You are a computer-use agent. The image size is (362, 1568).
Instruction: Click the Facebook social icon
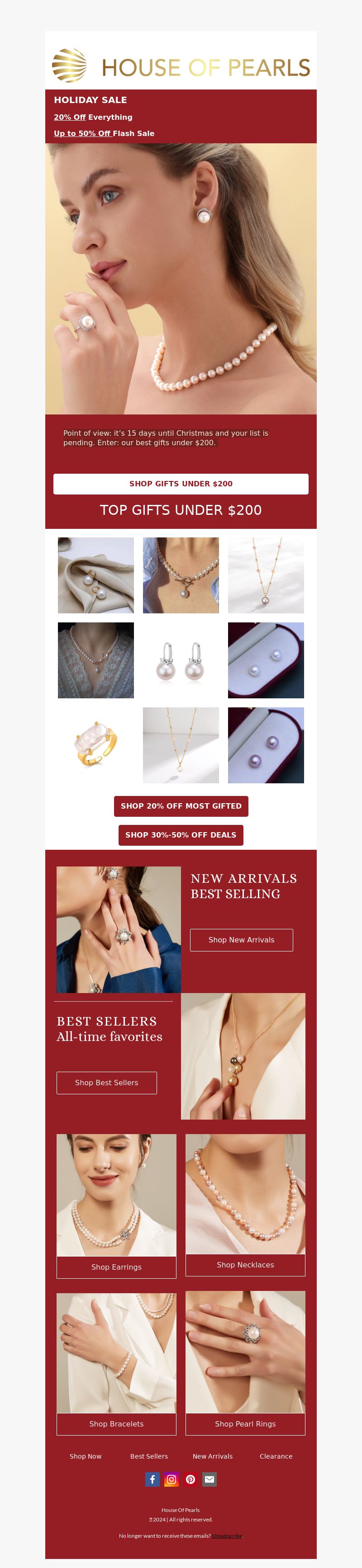(x=152, y=1479)
